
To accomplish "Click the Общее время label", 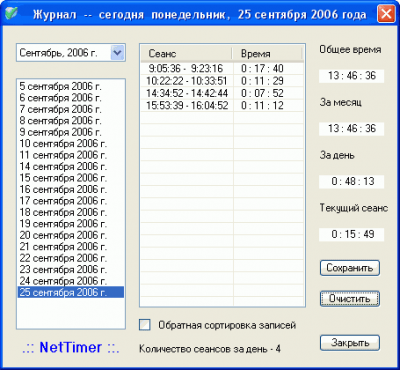I will (350, 50).
